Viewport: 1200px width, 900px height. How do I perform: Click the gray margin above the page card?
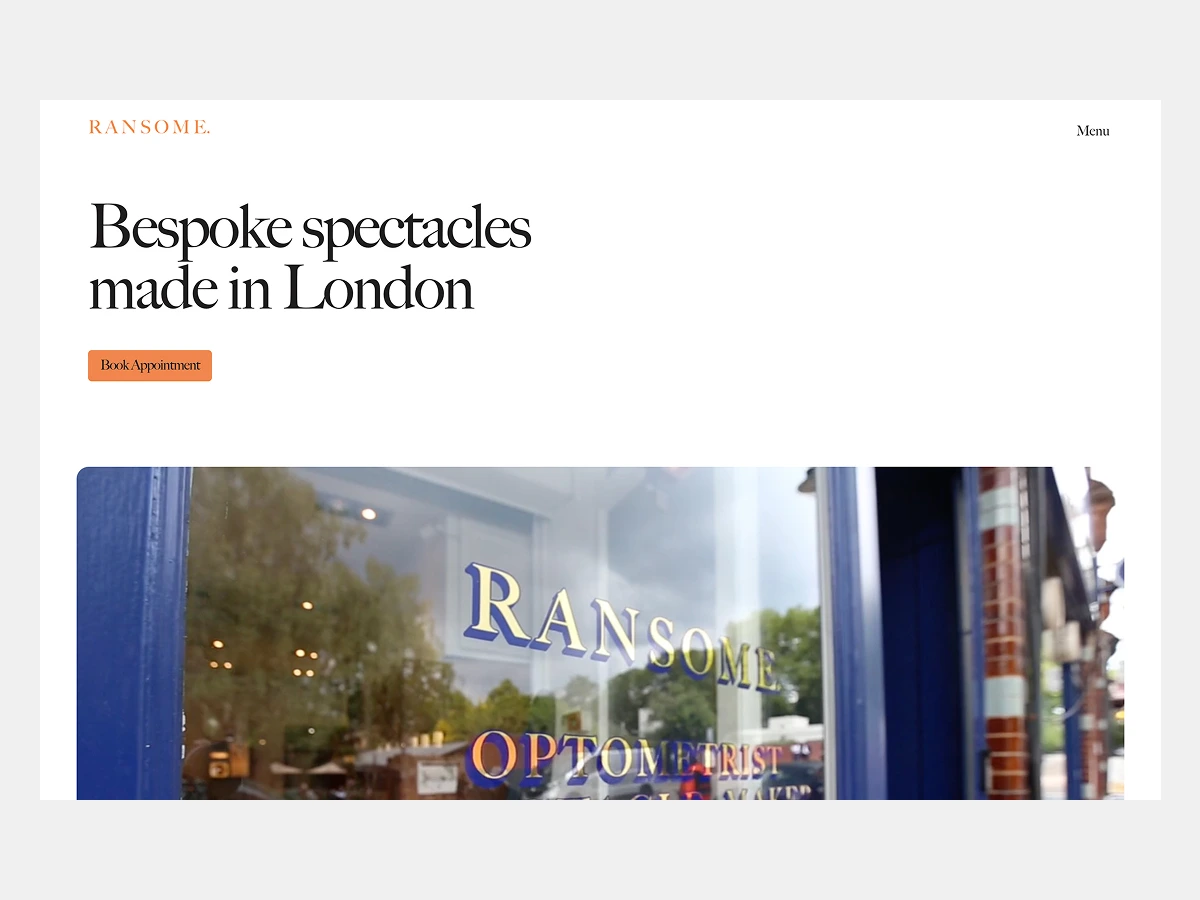(x=600, y=50)
